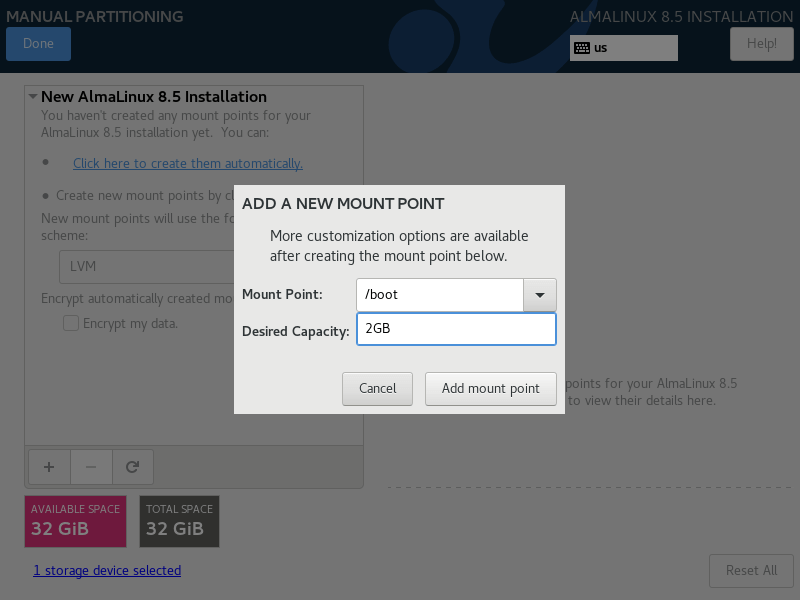
Task: Click the pink Available Space box
Action: [75, 521]
